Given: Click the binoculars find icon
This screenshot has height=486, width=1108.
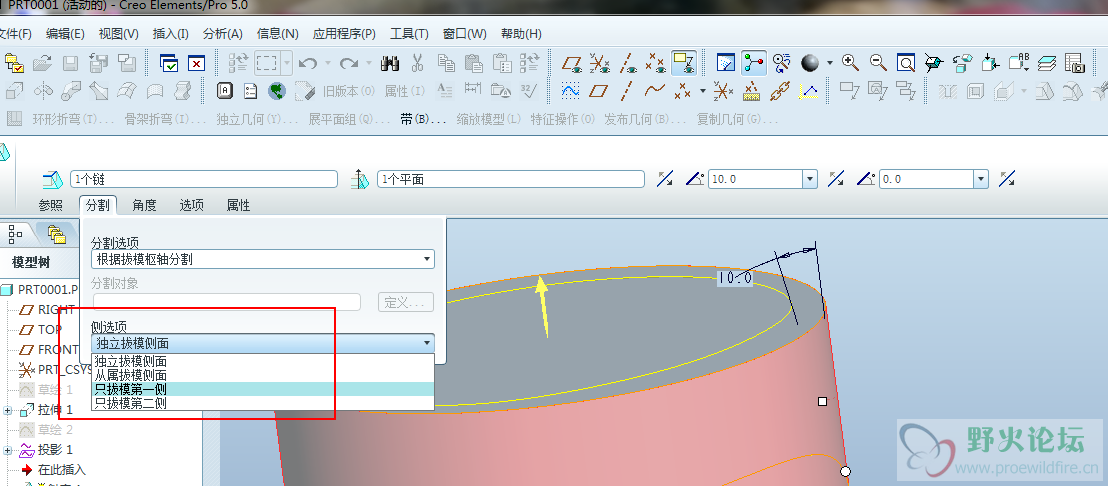Looking at the screenshot, I should tap(389, 64).
